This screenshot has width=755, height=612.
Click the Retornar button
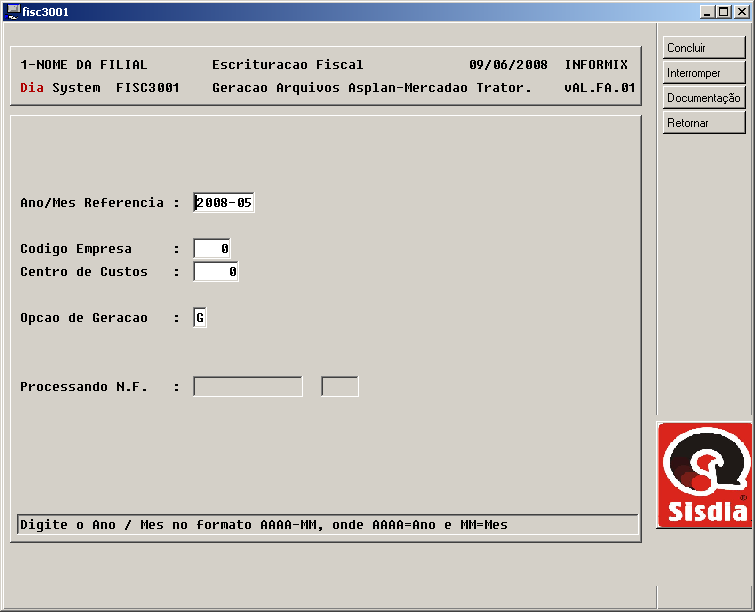(x=704, y=123)
